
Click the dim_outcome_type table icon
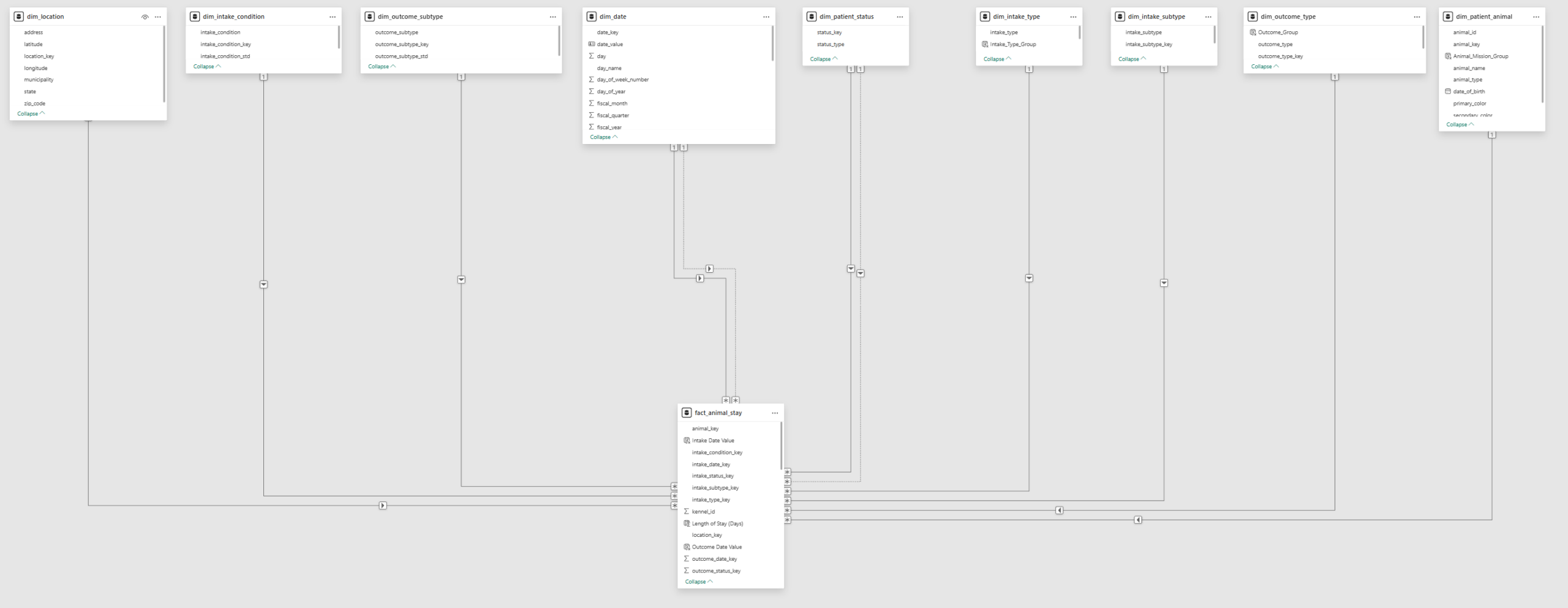(1253, 17)
